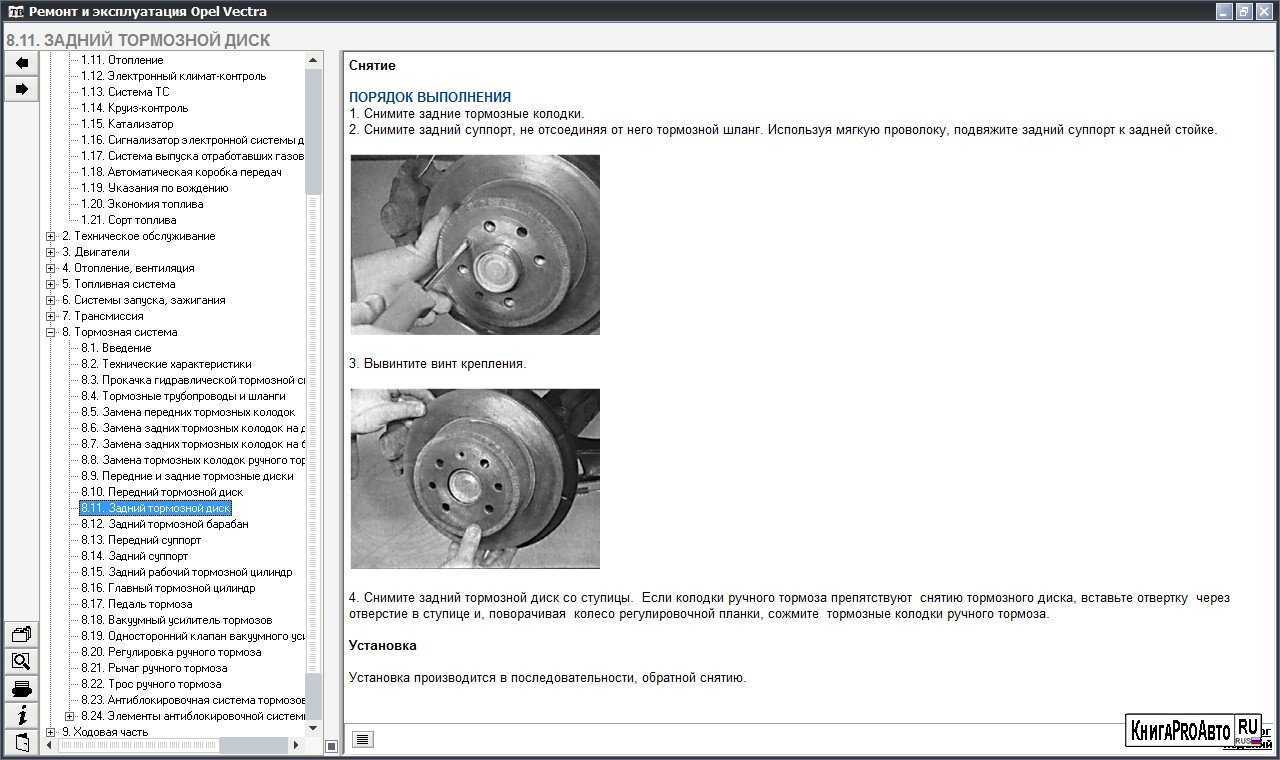The image size is (1280, 760).
Task: Click the 'Установка' heading in the article
Action: [383, 646]
